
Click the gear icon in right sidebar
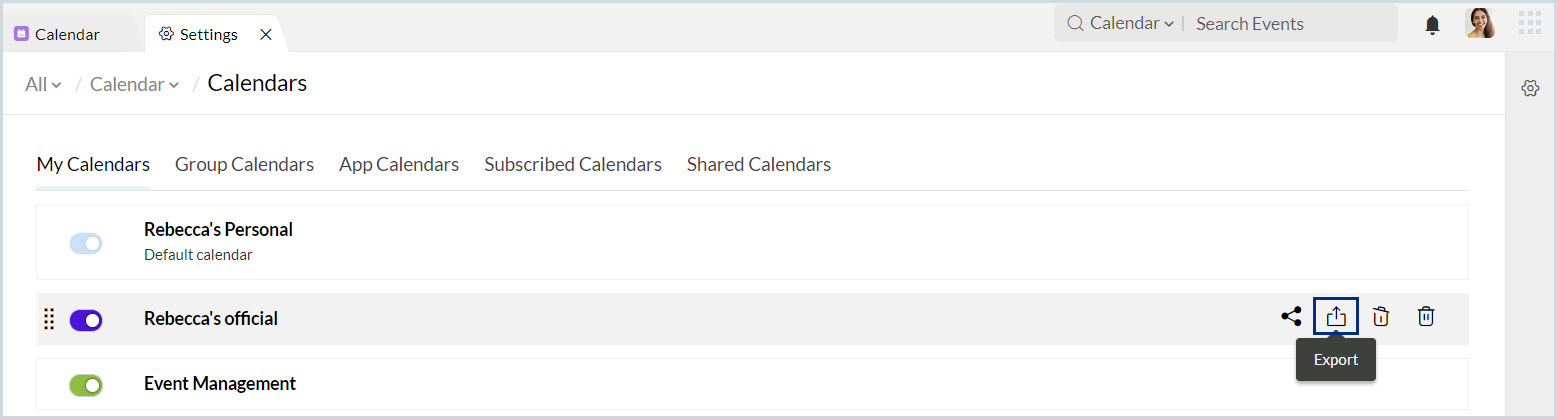point(1529,88)
